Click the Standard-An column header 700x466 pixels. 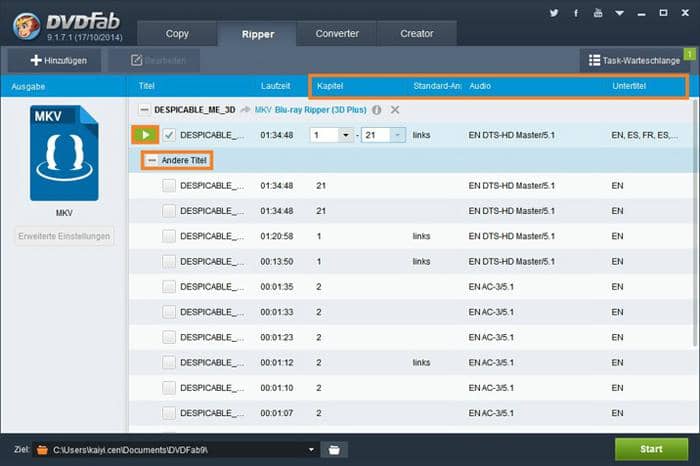click(437, 86)
